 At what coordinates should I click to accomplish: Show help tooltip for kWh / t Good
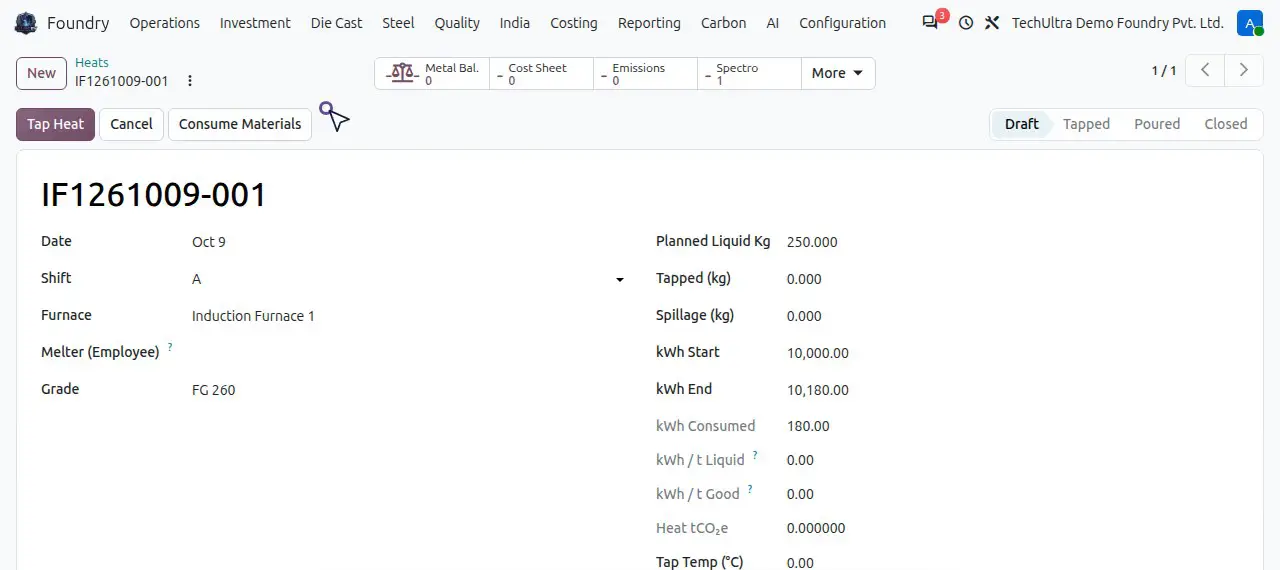click(x=750, y=489)
